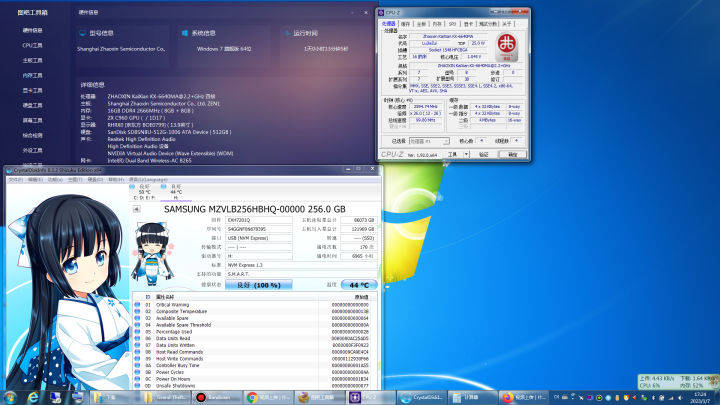Viewport: 720px width, 405px height.
Task: Open the 硬盘 menu in CrystalDiskInfo
Action: (x=95, y=180)
